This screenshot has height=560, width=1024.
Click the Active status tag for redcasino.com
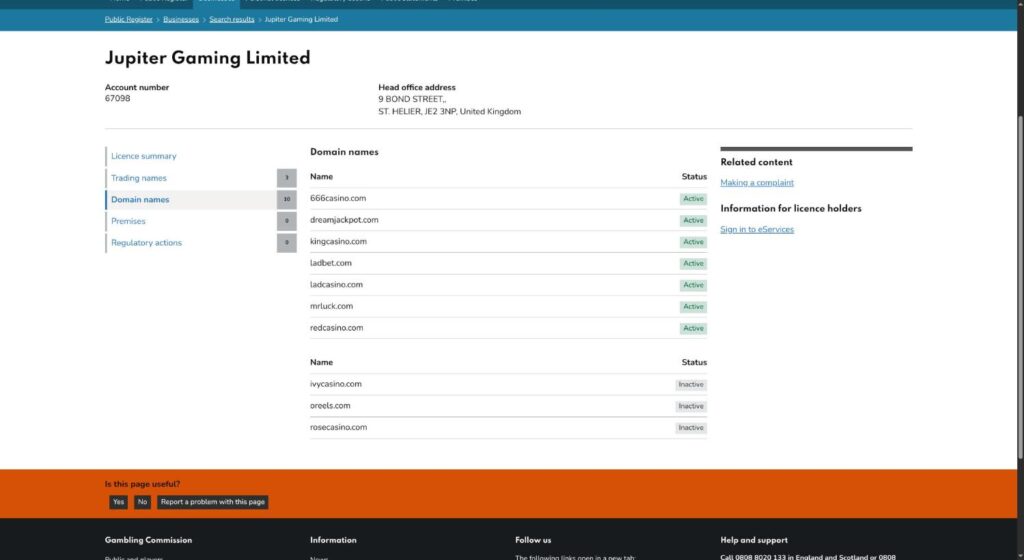(693, 328)
